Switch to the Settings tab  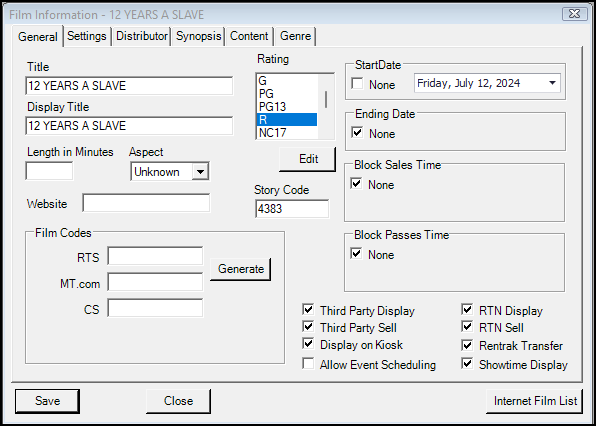click(87, 36)
